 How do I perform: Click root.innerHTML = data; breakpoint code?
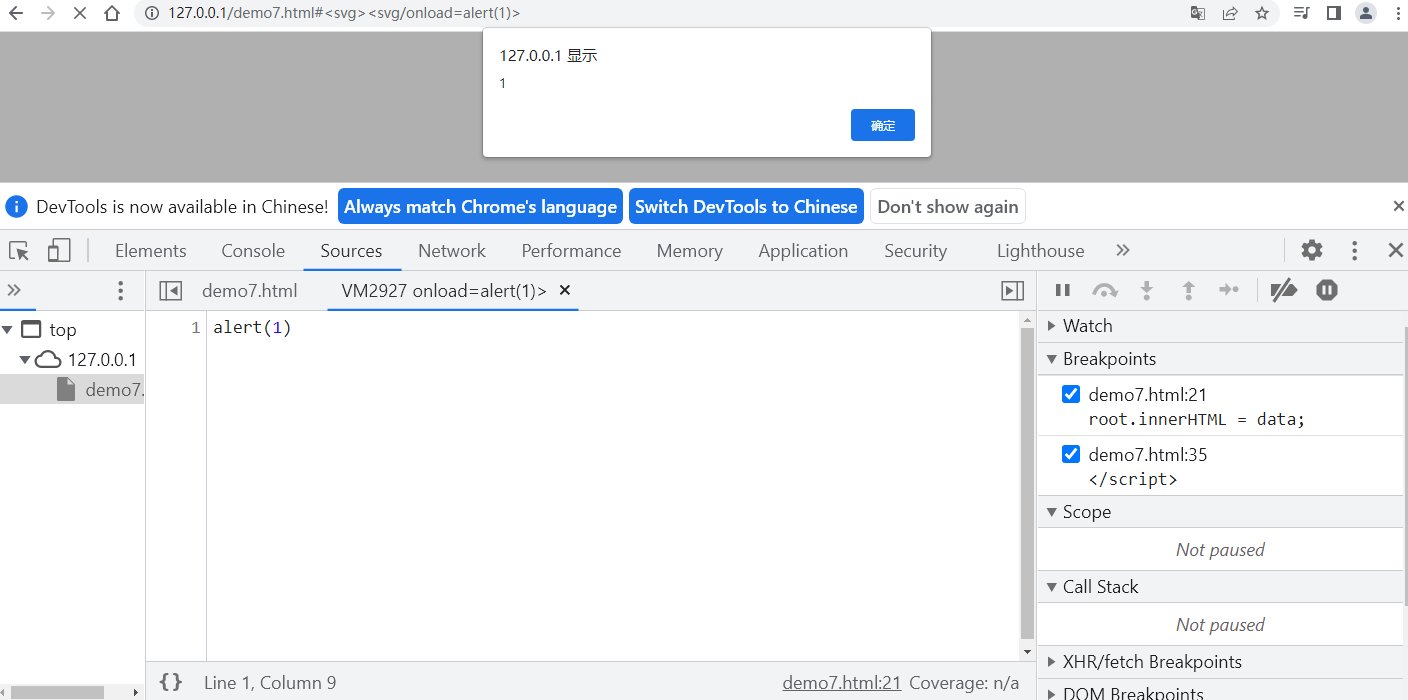[1197, 419]
